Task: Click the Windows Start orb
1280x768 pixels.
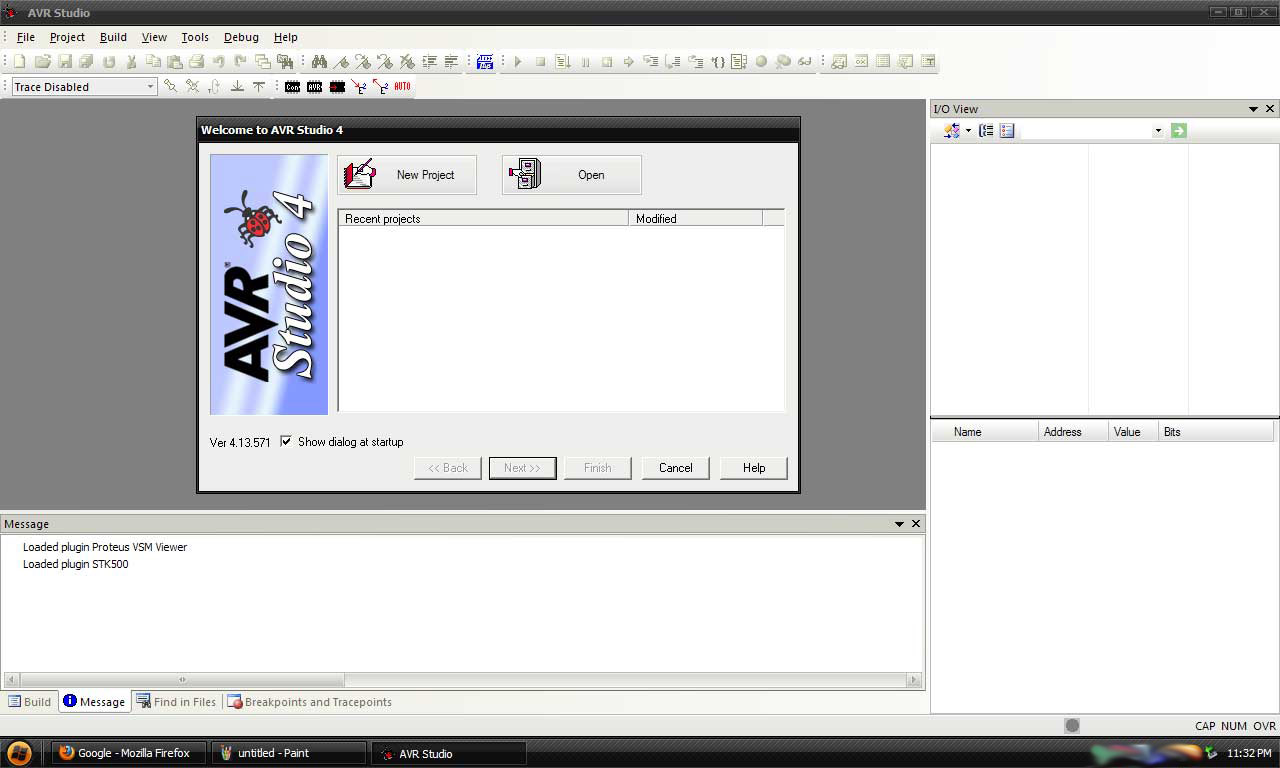Action: click(x=19, y=753)
